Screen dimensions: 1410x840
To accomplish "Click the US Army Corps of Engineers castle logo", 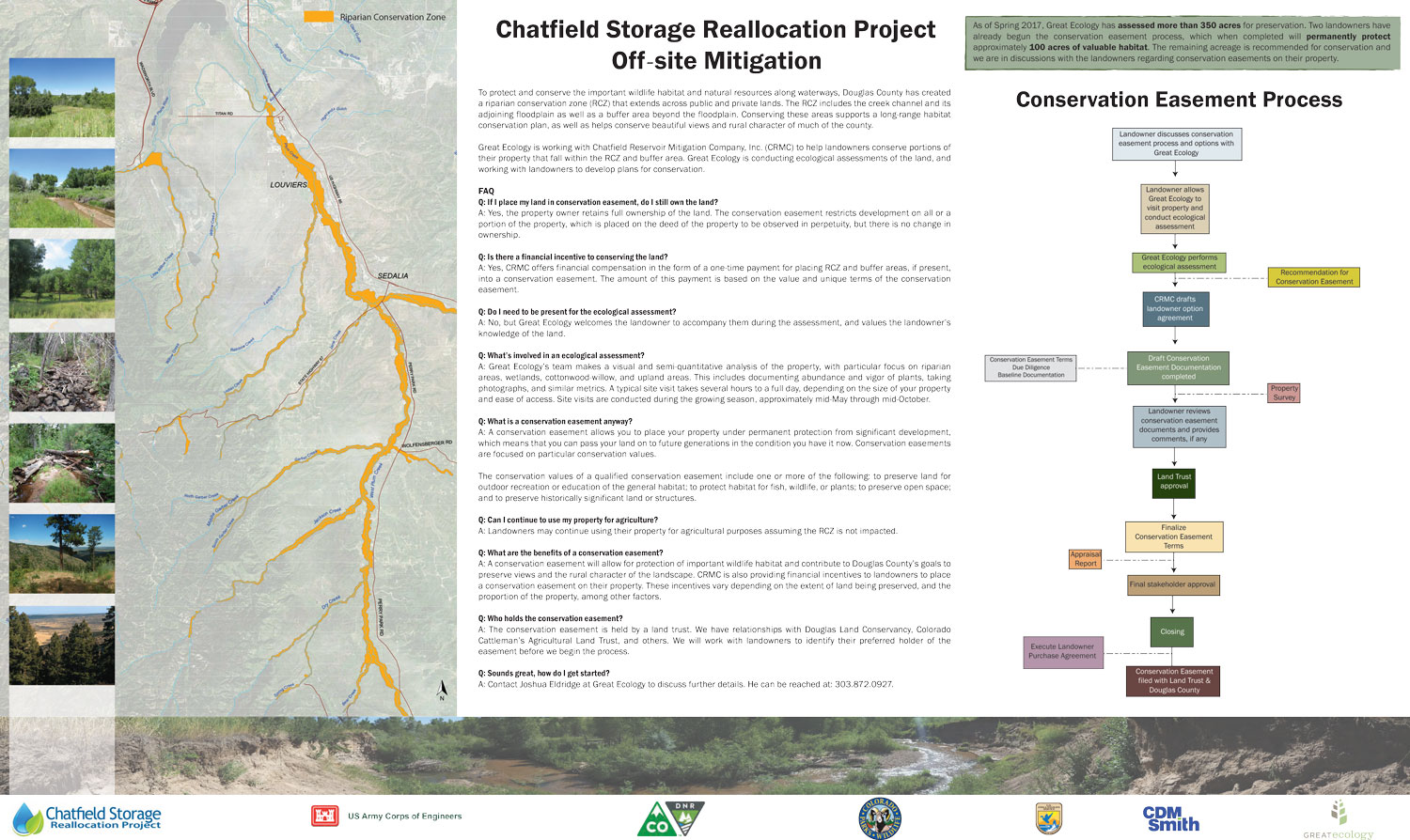I will point(324,817).
